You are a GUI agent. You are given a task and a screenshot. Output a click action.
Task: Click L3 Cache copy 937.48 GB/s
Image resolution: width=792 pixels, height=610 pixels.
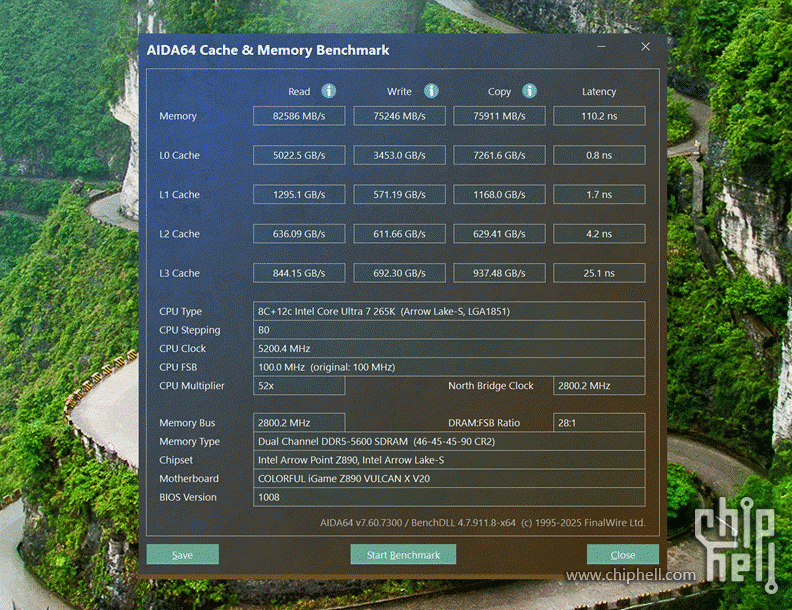click(x=499, y=273)
